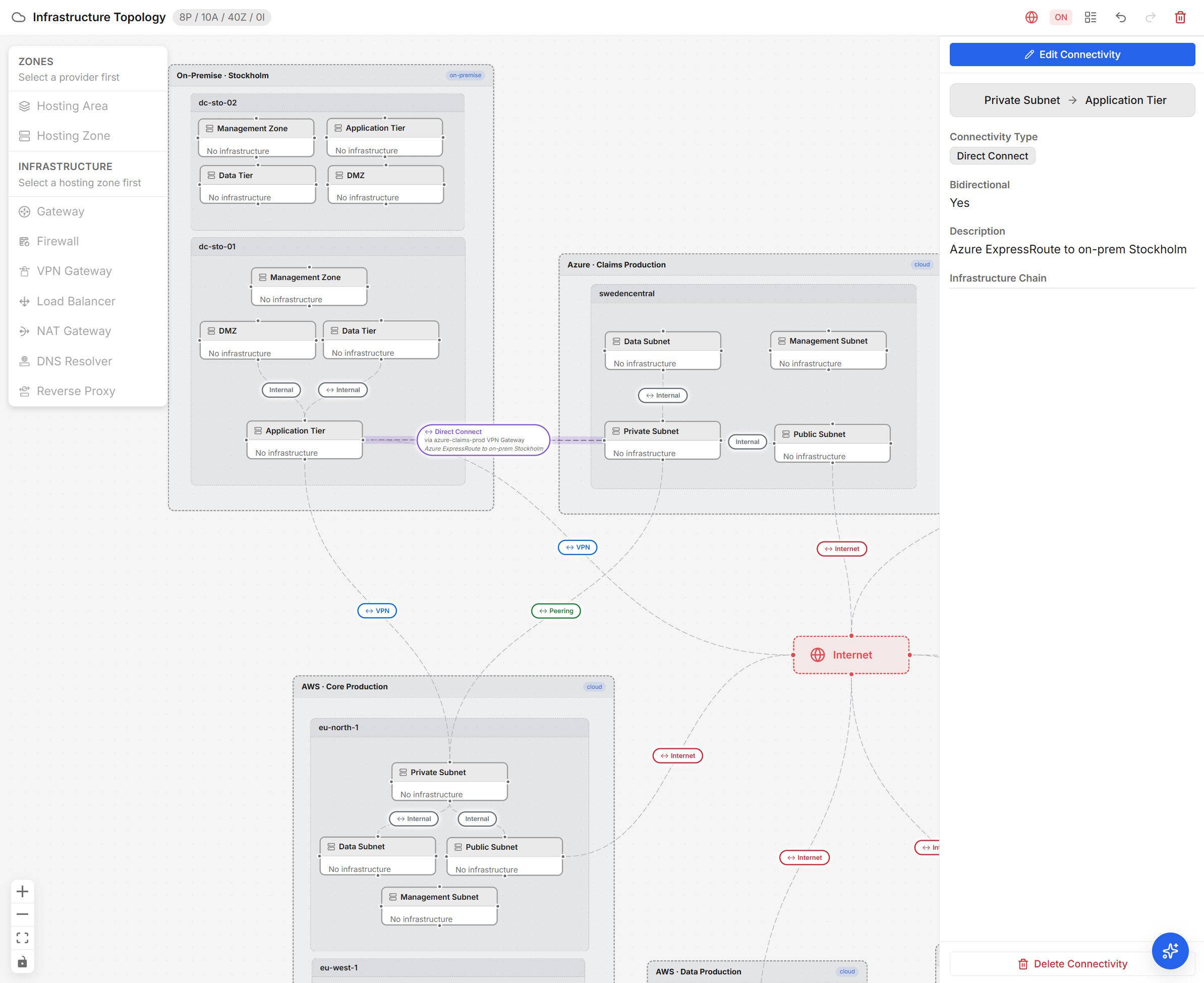This screenshot has height=983, width=1204.
Task: Click the Direct Connect connectivity type chip
Action: pyautogui.click(x=992, y=156)
